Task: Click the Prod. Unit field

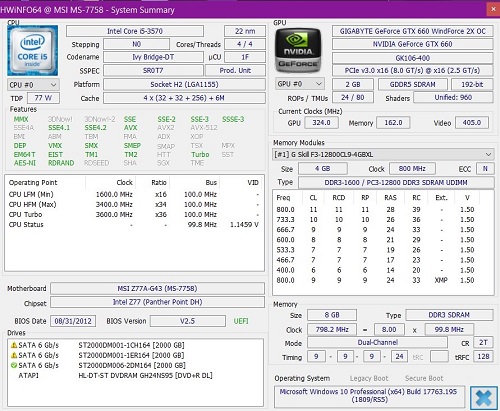Action: coord(235,70)
